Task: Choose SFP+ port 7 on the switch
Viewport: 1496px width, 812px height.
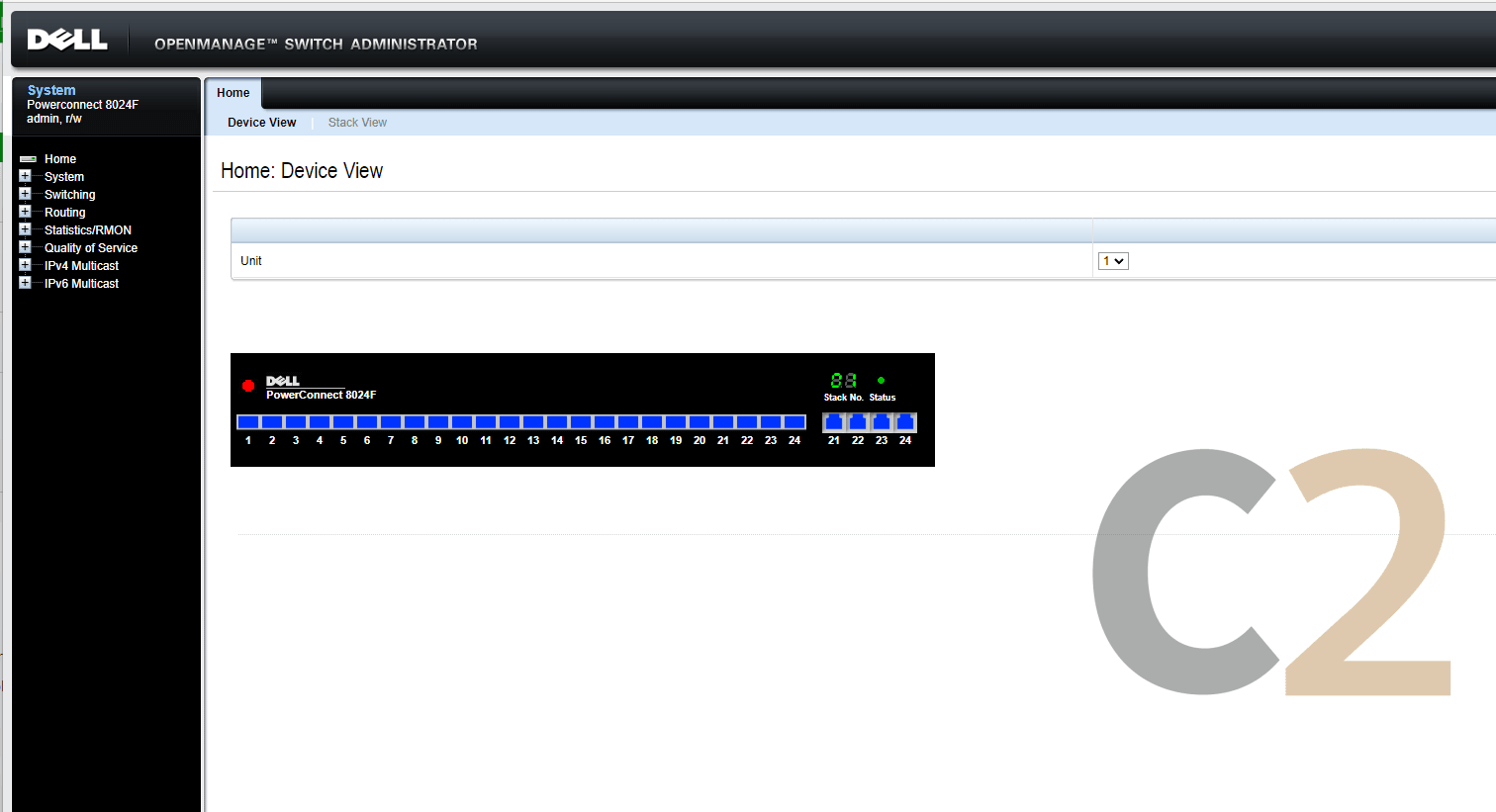Action: [x=391, y=422]
